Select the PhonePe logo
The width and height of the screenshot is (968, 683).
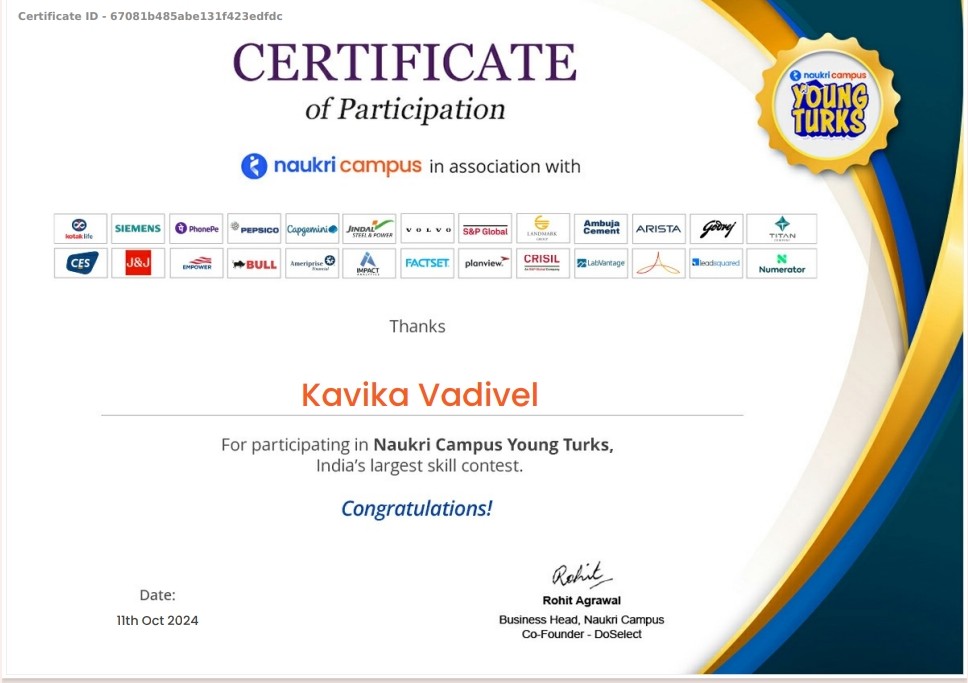coord(196,229)
